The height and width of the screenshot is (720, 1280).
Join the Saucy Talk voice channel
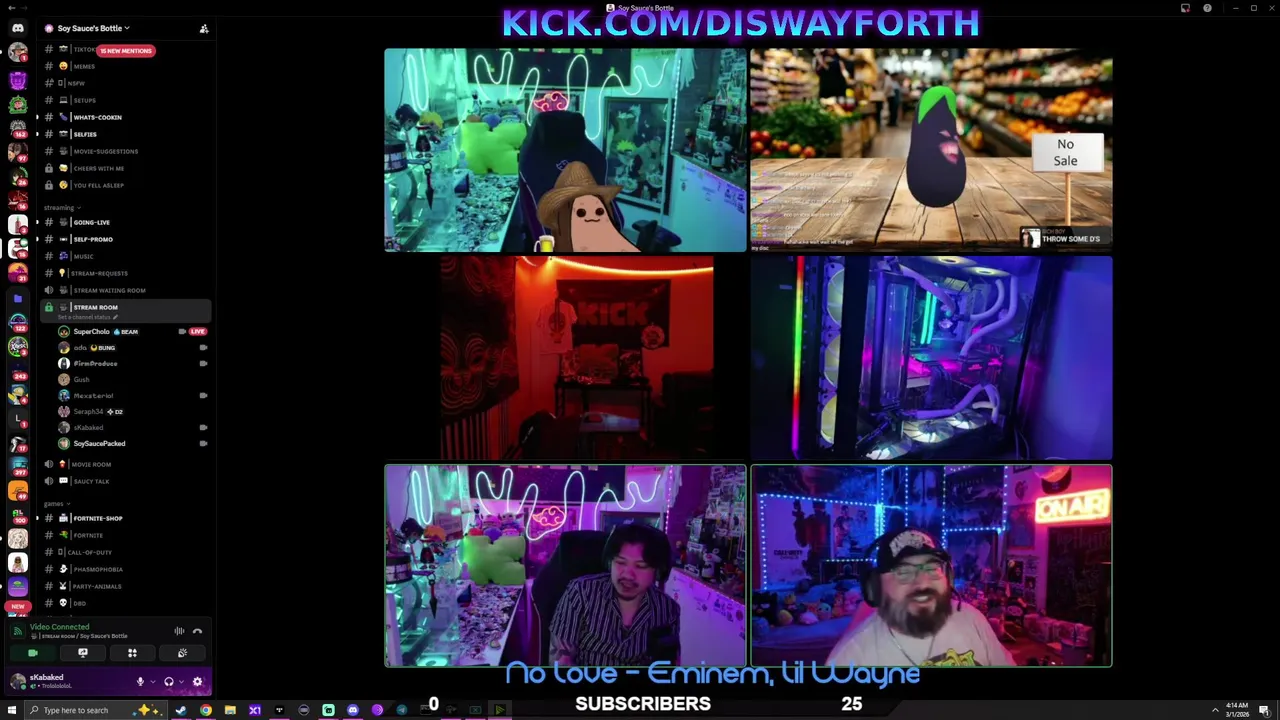[x=125, y=481]
